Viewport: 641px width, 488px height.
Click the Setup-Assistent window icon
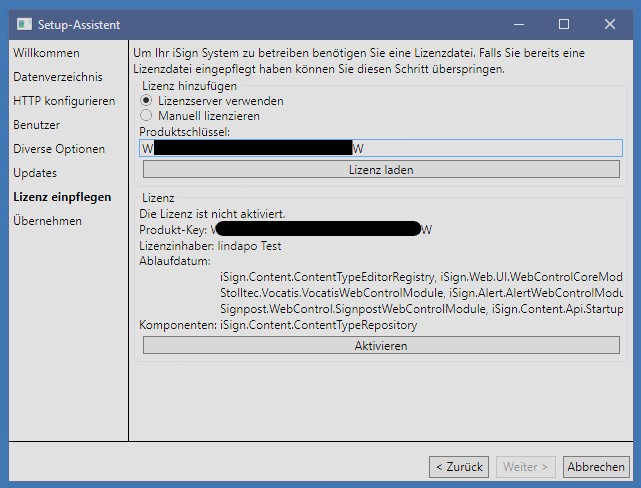[x=24, y=25]
